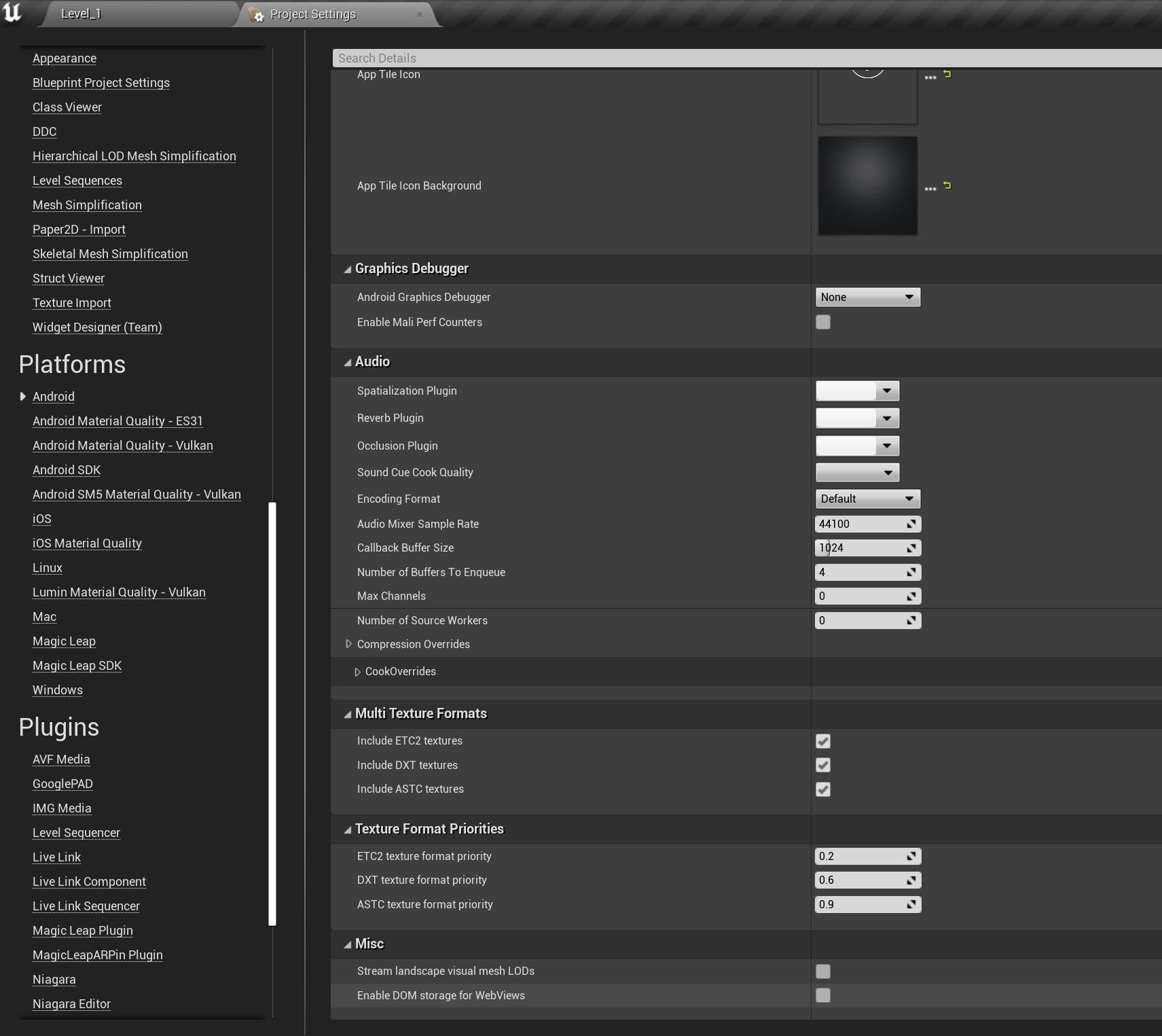This screenshot has height=1036, width=1162.
Task: Click App Tile Icon Background thumbnail
Action: pyautogui.click(x=867, y=185)
